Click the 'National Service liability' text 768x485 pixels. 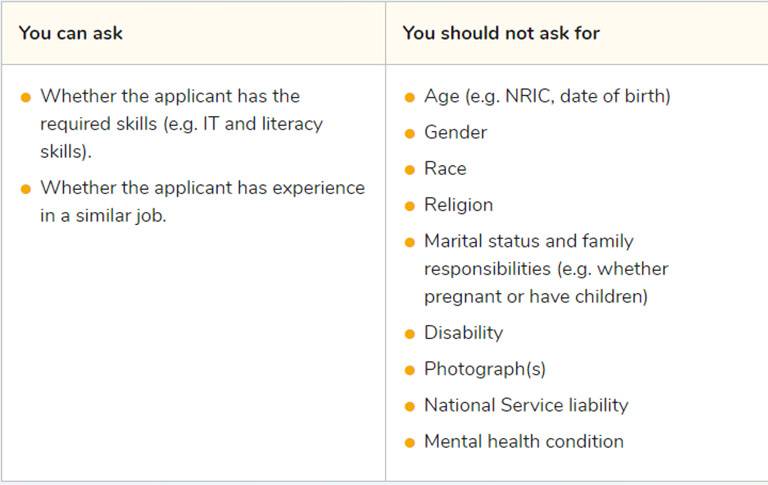coord(526,404)
